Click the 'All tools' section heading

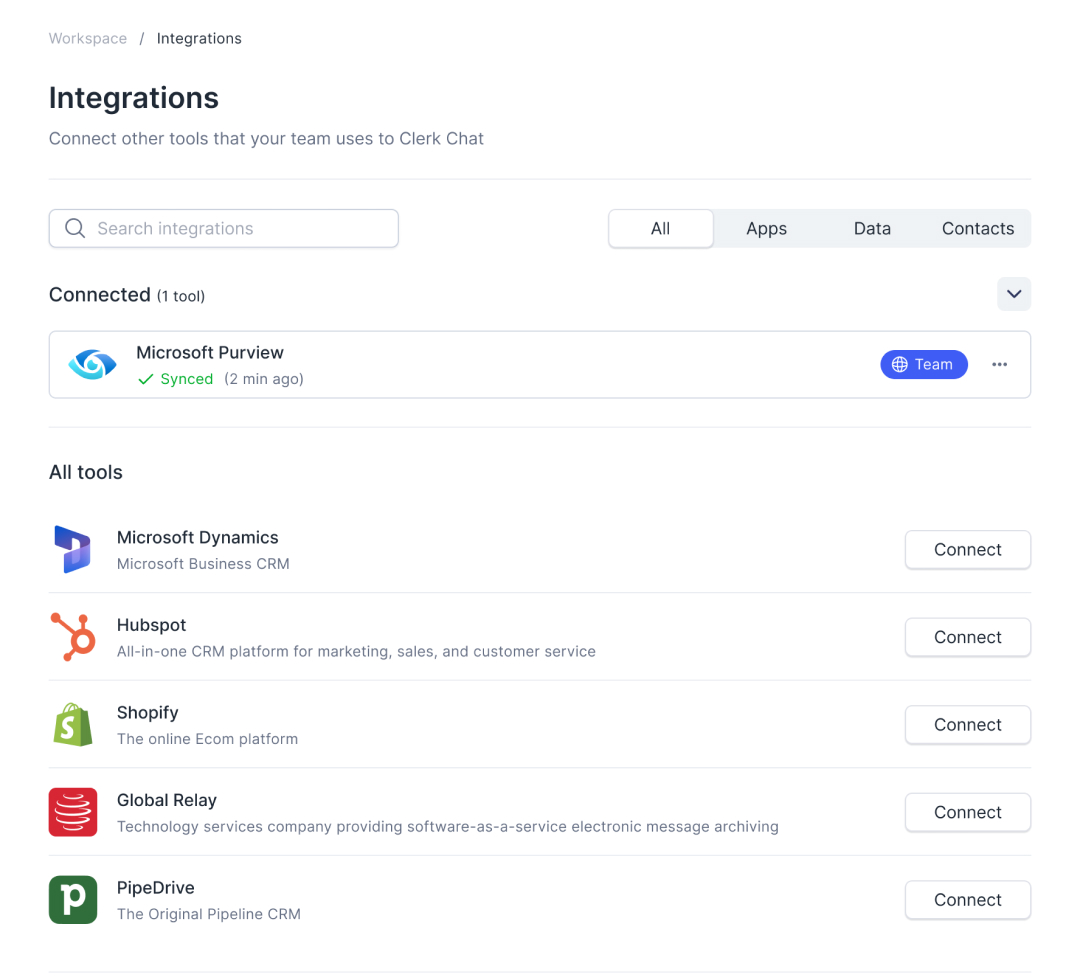pyautogui.click(x=85, y=473)
